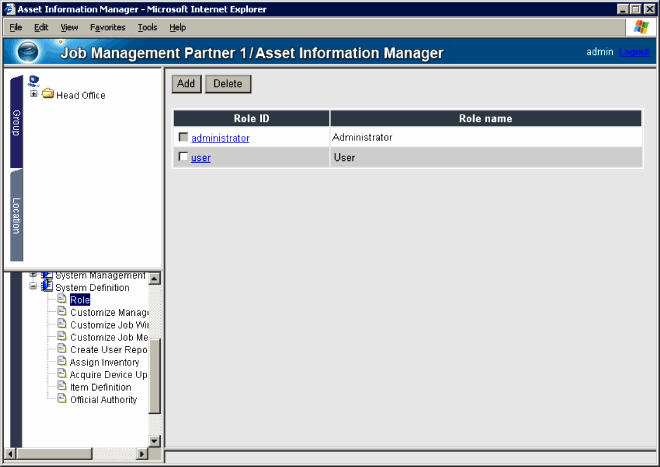660x467 pixels.
Task: Open the Tools menu
Action: [x=147, y=27]
